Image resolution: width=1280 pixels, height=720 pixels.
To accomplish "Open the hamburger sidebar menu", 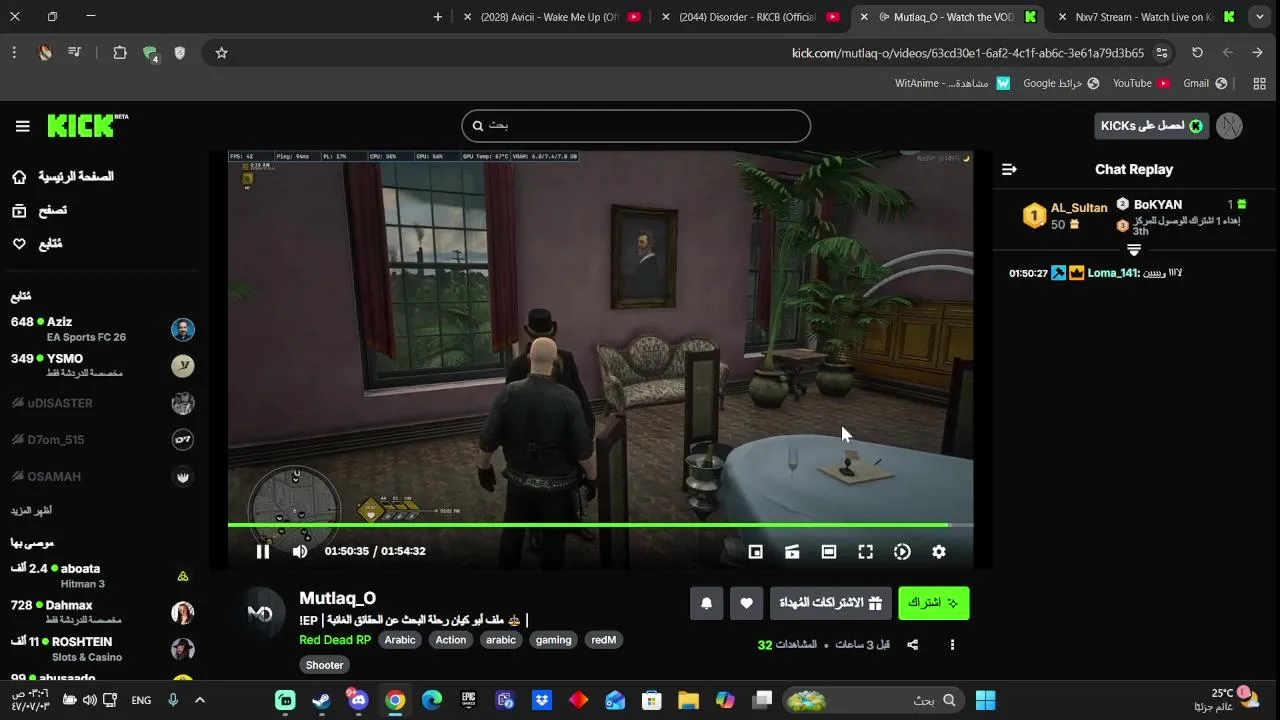I will click(22, 126).
